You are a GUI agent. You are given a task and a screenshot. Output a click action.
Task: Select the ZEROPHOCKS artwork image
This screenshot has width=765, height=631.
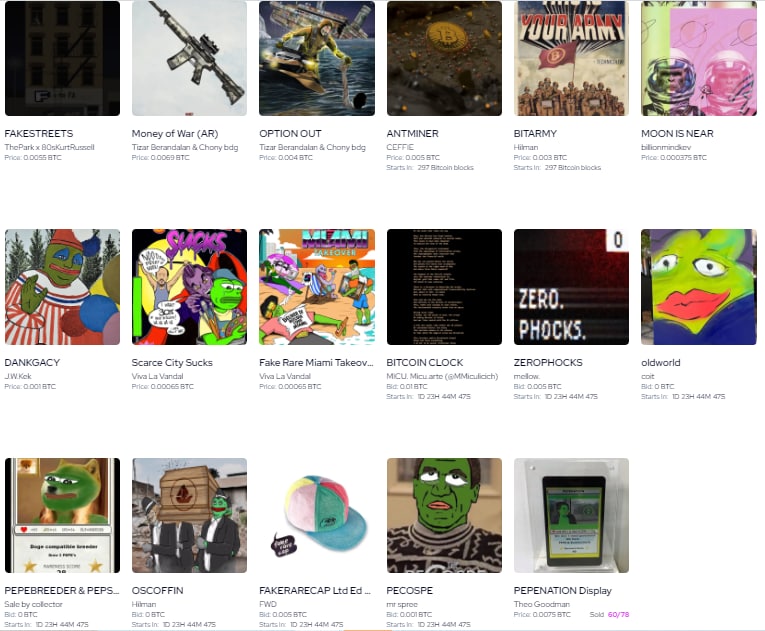click(571, 287)
